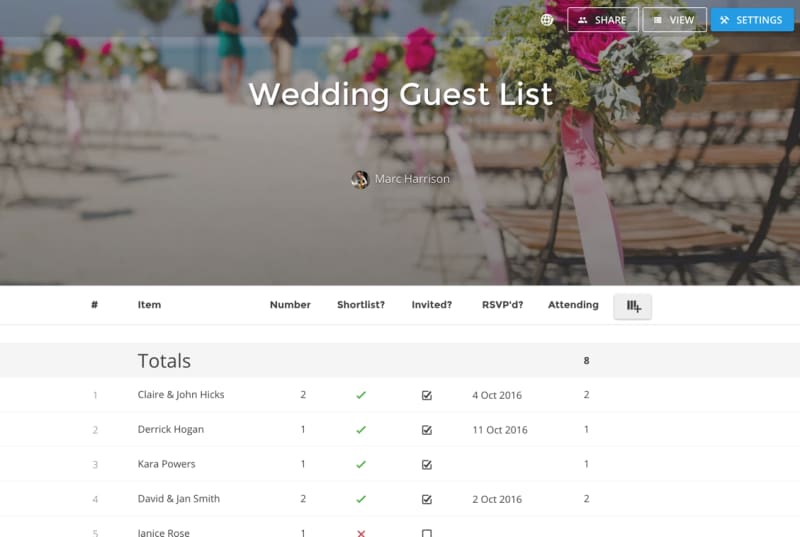Uncheck Invited checkbox for Derrick Hogan
This screenshot has height=537, width=800.
pos(427,430)
